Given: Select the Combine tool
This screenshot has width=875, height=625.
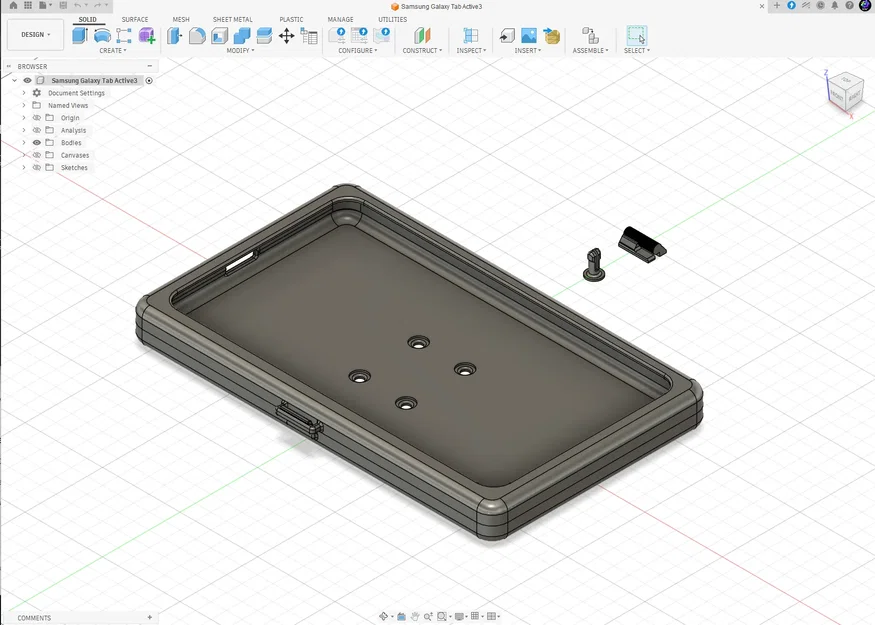Looking at the screenshot, I should (x=242, y=36).
